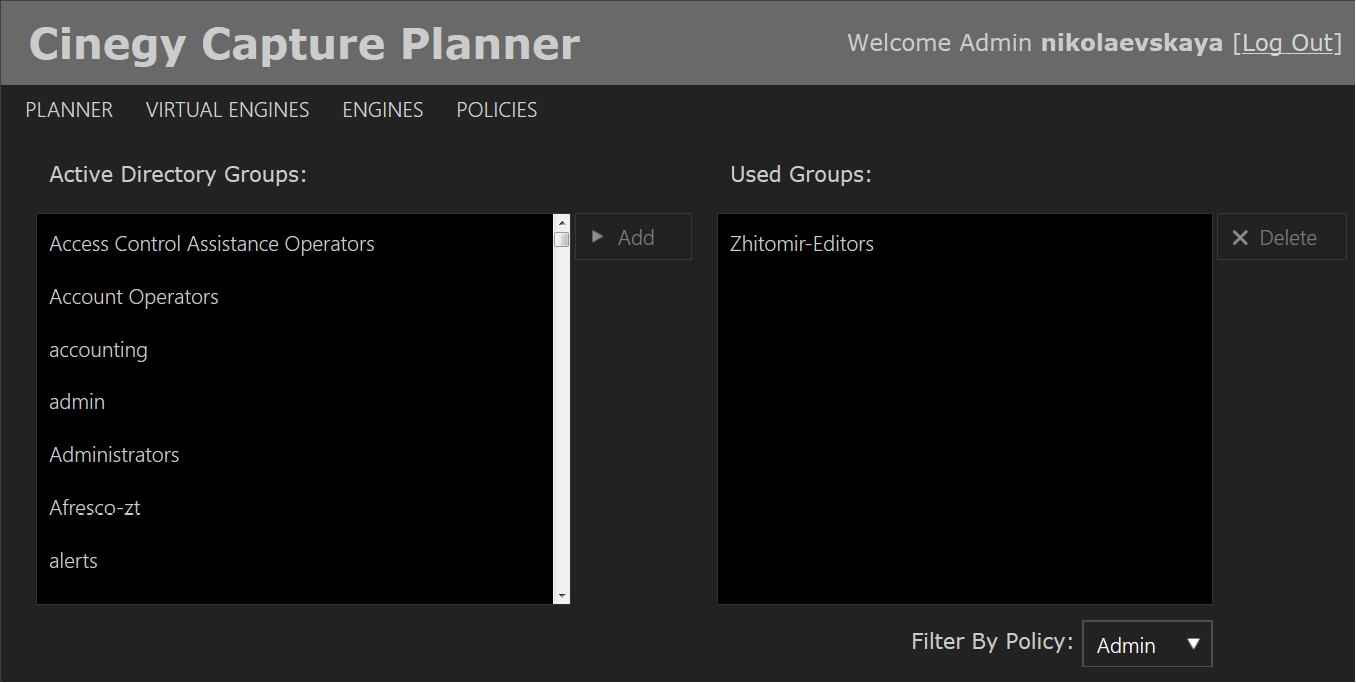Select Zhitomir-Editors in Used Groups

(964, 244)
